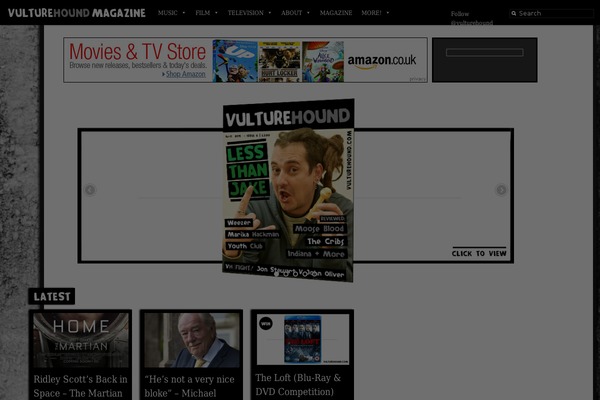The image size is (600, 400).
Task: Follow @vulturehound link
Action: pyautogui.click(x=471, y=18)
